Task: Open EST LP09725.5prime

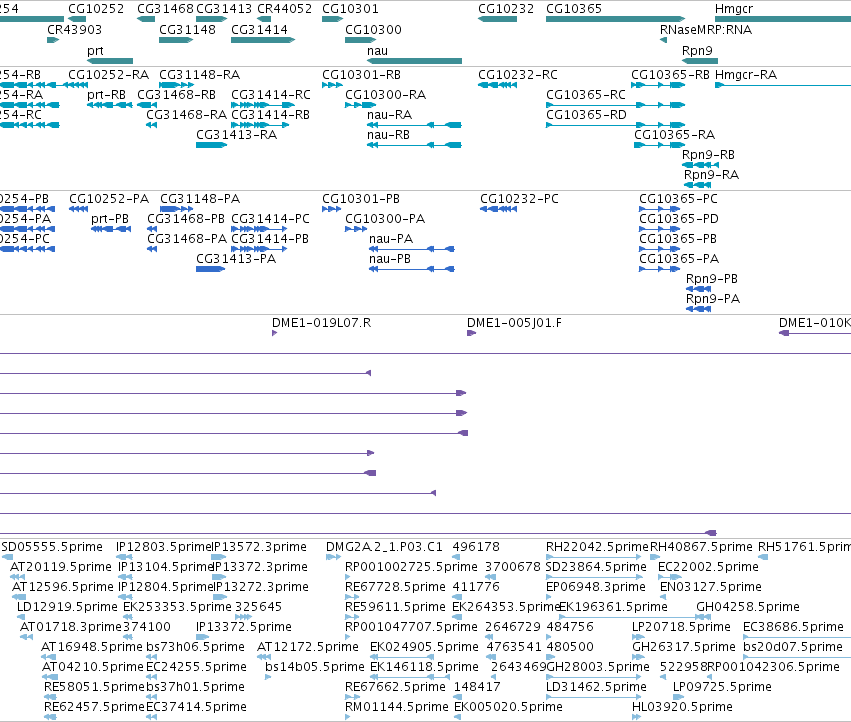Action: [x=722, y=687]
